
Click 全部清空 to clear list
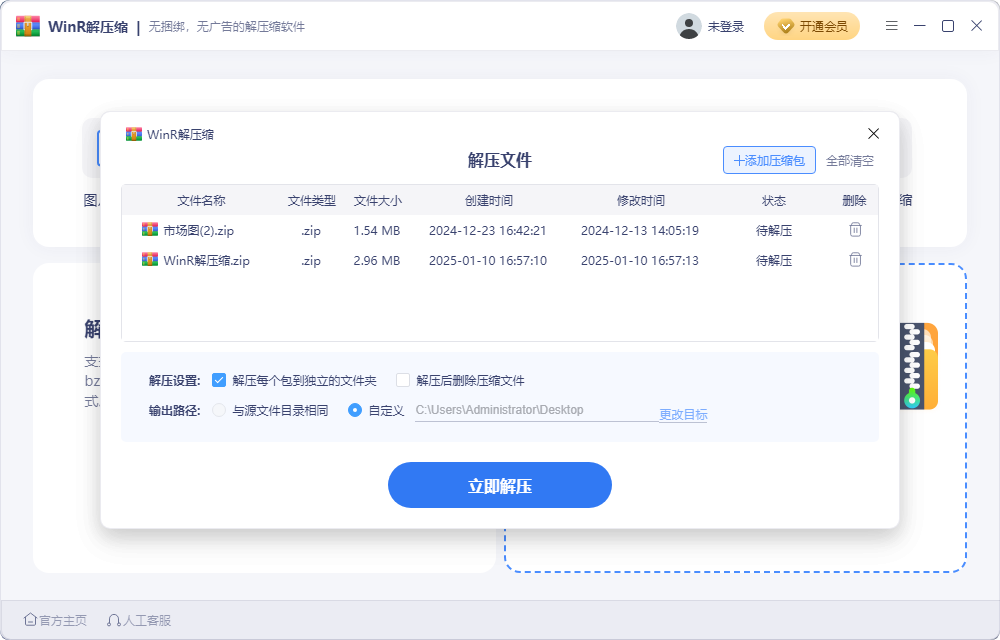[850, 160]
